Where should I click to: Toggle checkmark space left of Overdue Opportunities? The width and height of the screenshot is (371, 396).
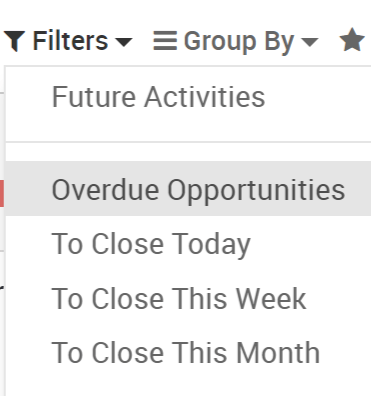pos(29,189)
